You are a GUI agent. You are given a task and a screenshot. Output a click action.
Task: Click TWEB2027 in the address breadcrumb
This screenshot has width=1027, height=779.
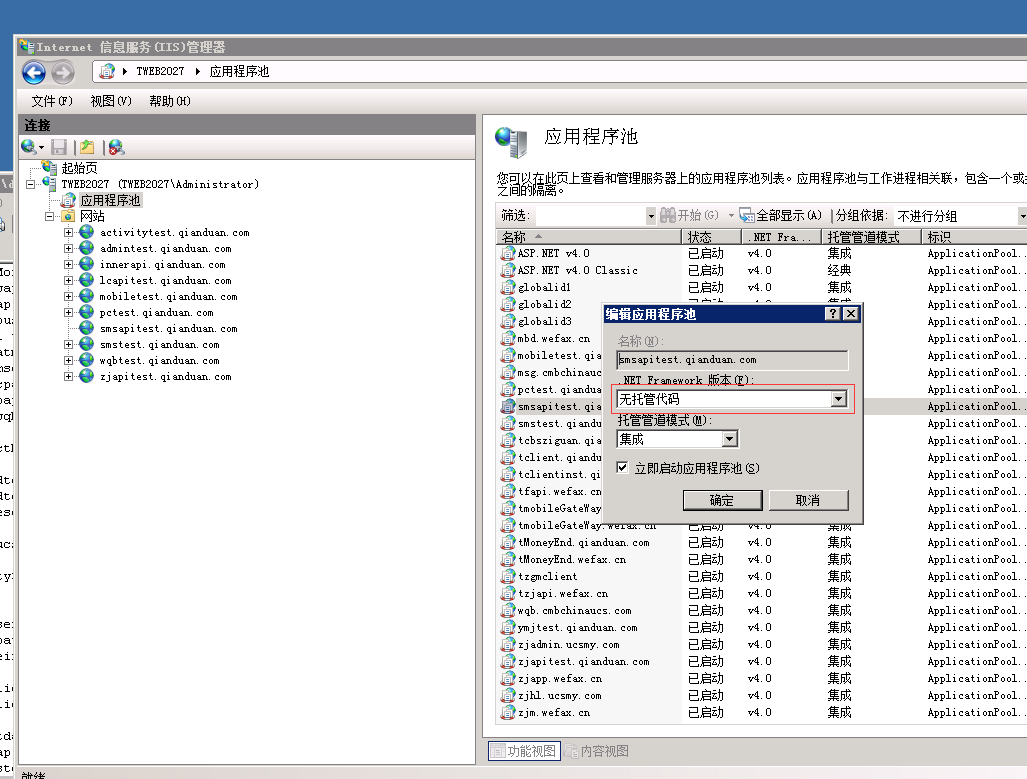click(160, 71)
